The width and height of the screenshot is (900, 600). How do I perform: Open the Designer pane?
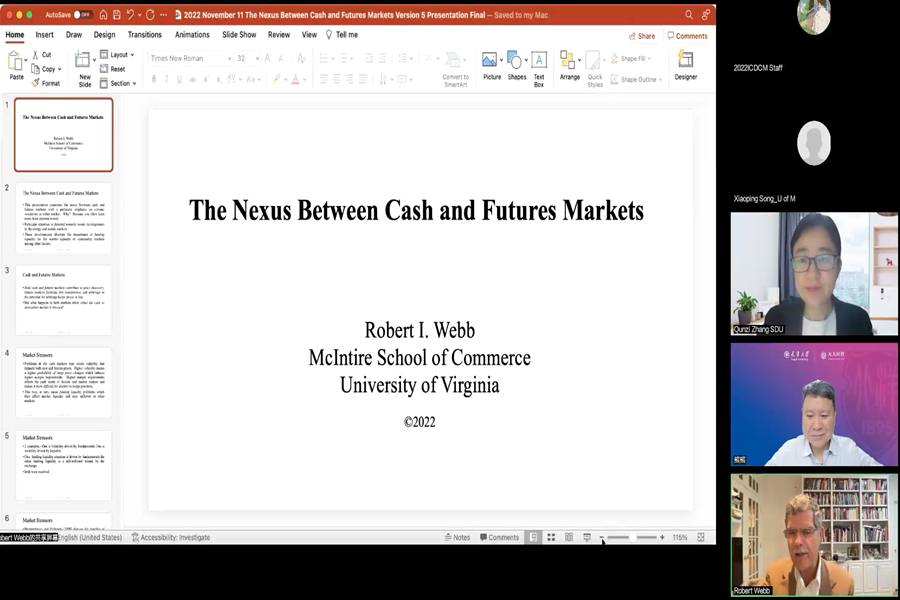click(686, 64)
